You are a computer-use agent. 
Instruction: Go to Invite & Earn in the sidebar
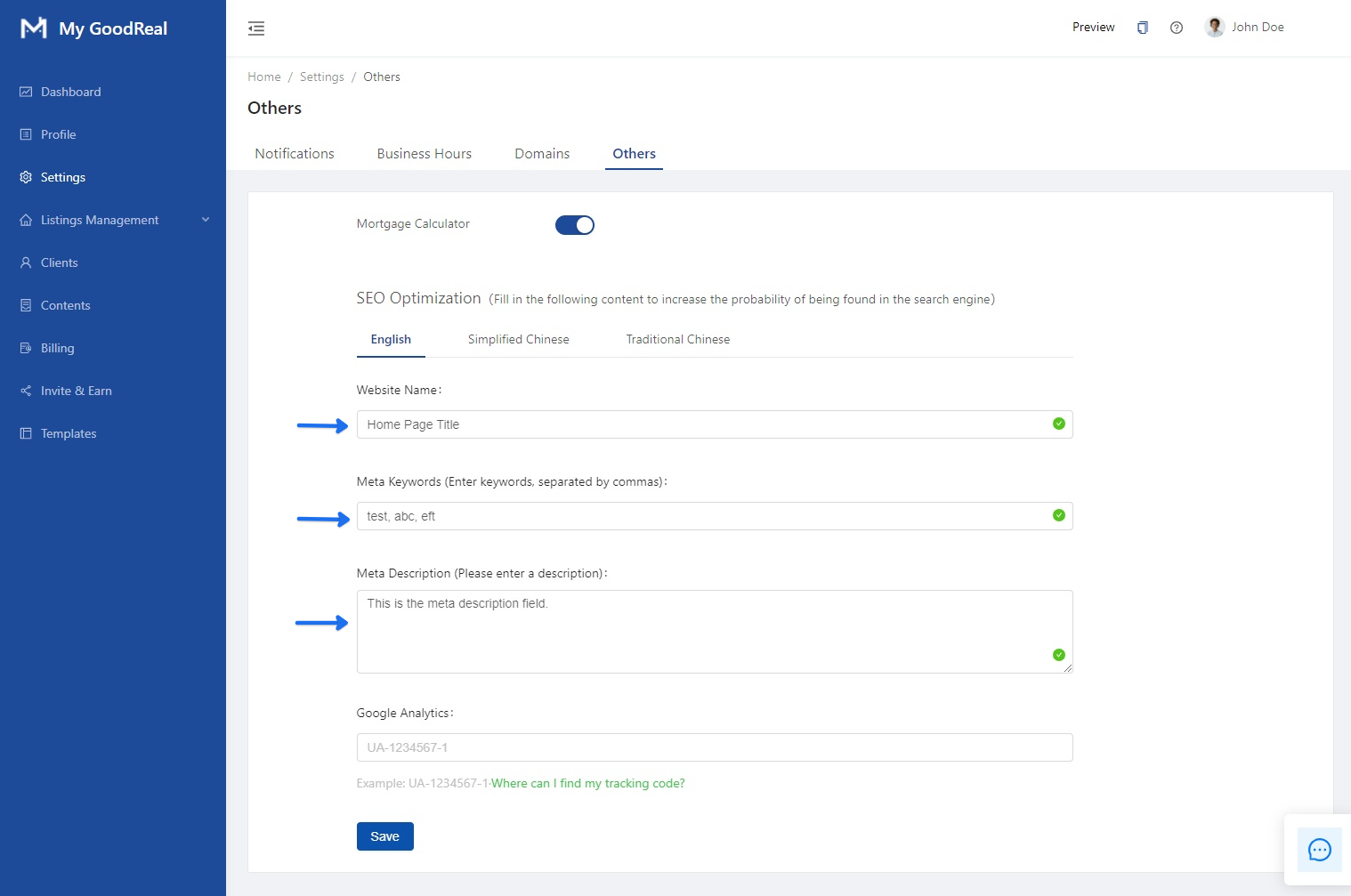point(76,391)
